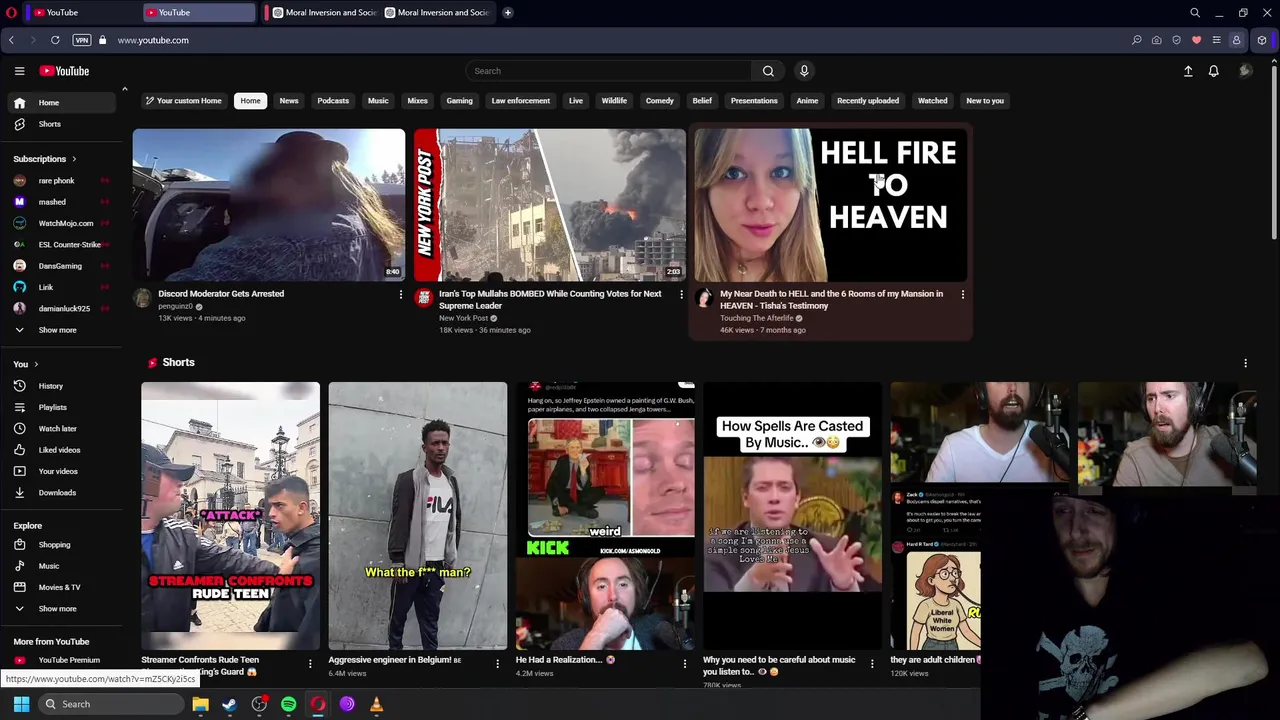This screenshot has width=1280, height=720.
Task: Reload the page with browser refresh icon
Action: point(55,40)
